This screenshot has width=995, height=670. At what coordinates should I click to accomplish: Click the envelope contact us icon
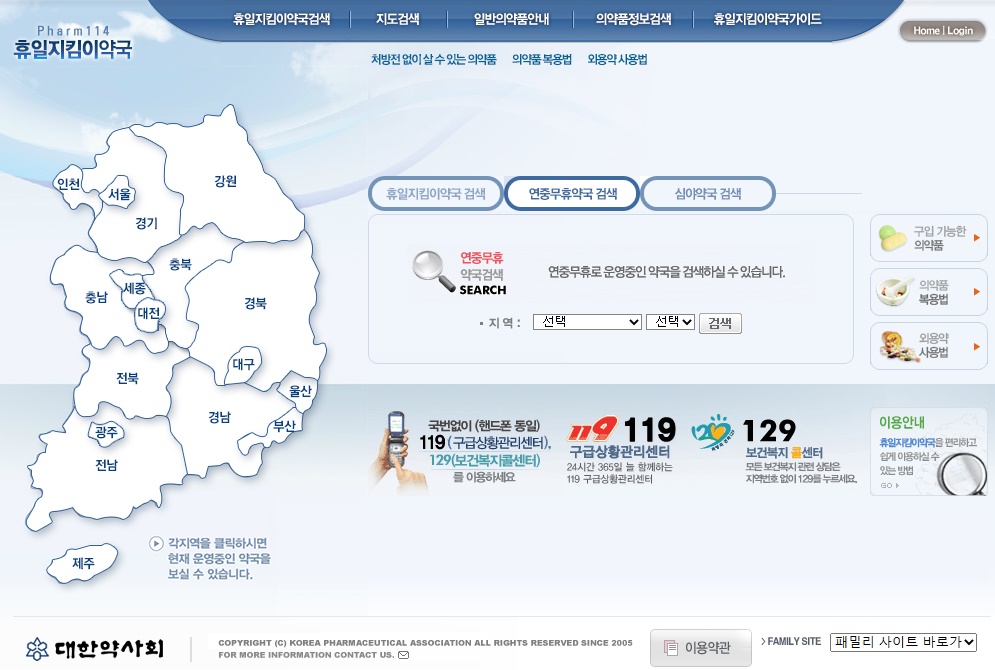(403, 655)
